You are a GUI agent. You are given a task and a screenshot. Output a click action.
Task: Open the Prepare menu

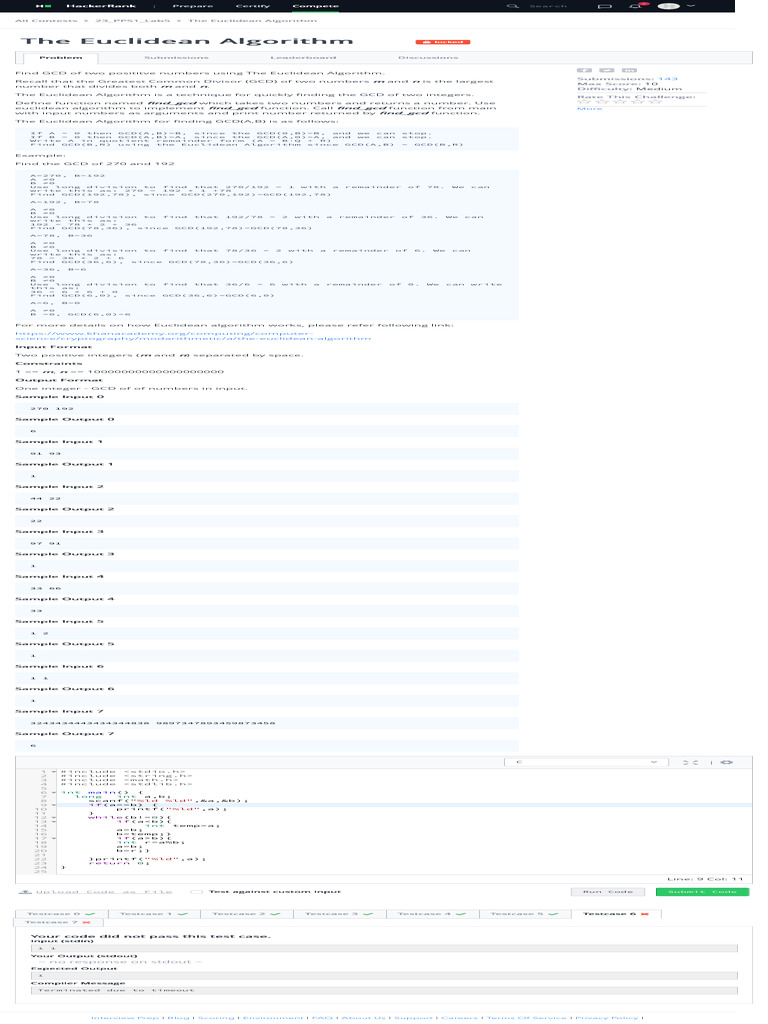(x=193, y=6)
